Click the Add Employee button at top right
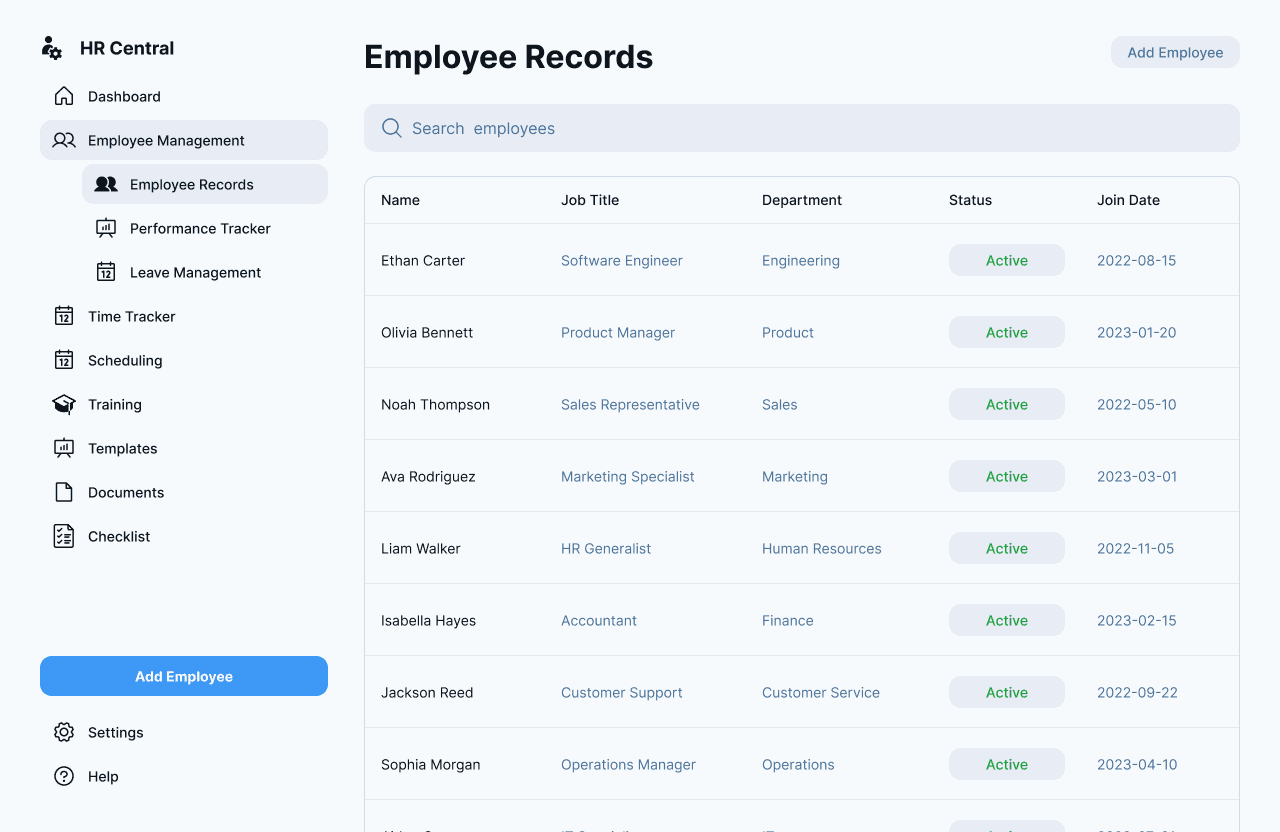The height and width of the screenshot is (832, 1280). click(x=1175, y=52)
